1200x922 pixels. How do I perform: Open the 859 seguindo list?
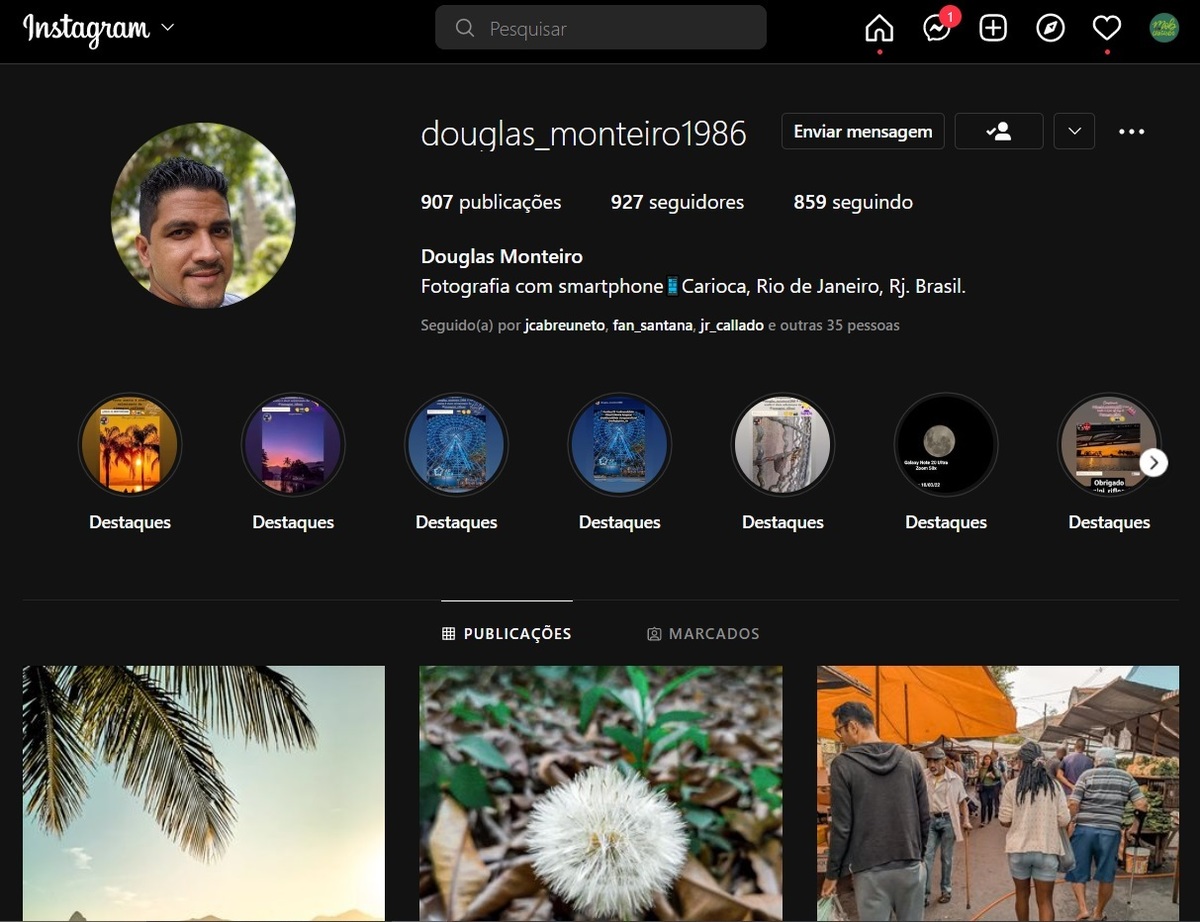pos(853,202)
